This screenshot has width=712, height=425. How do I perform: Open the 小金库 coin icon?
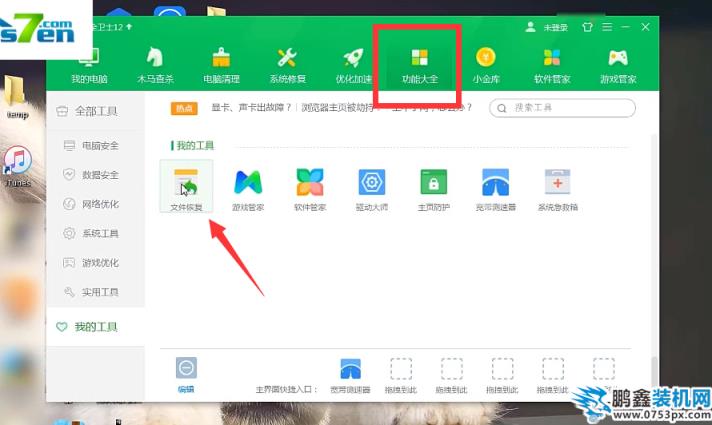[486, 66]
